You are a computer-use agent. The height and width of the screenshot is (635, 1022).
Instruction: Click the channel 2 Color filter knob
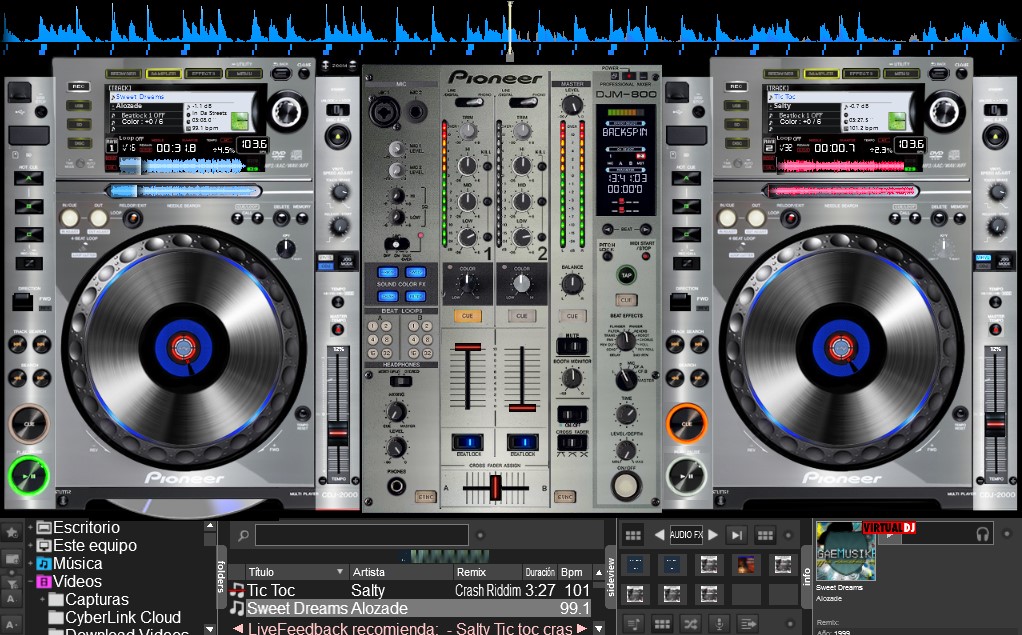coord(522,284)
